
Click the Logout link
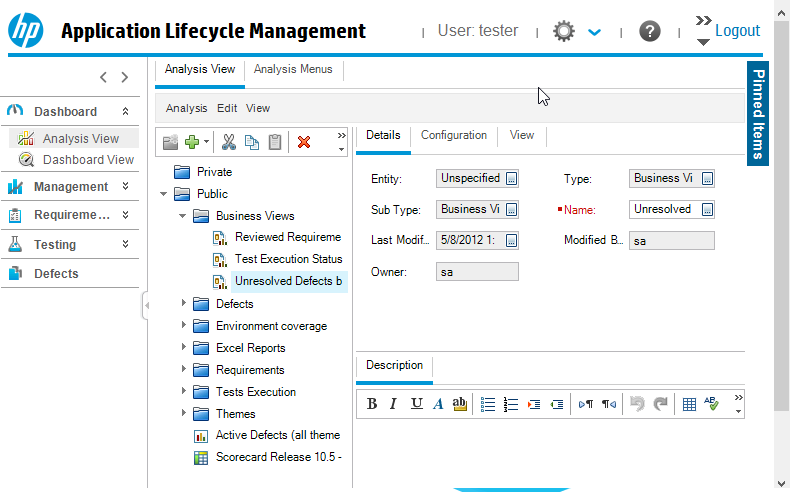click(737, 31)
